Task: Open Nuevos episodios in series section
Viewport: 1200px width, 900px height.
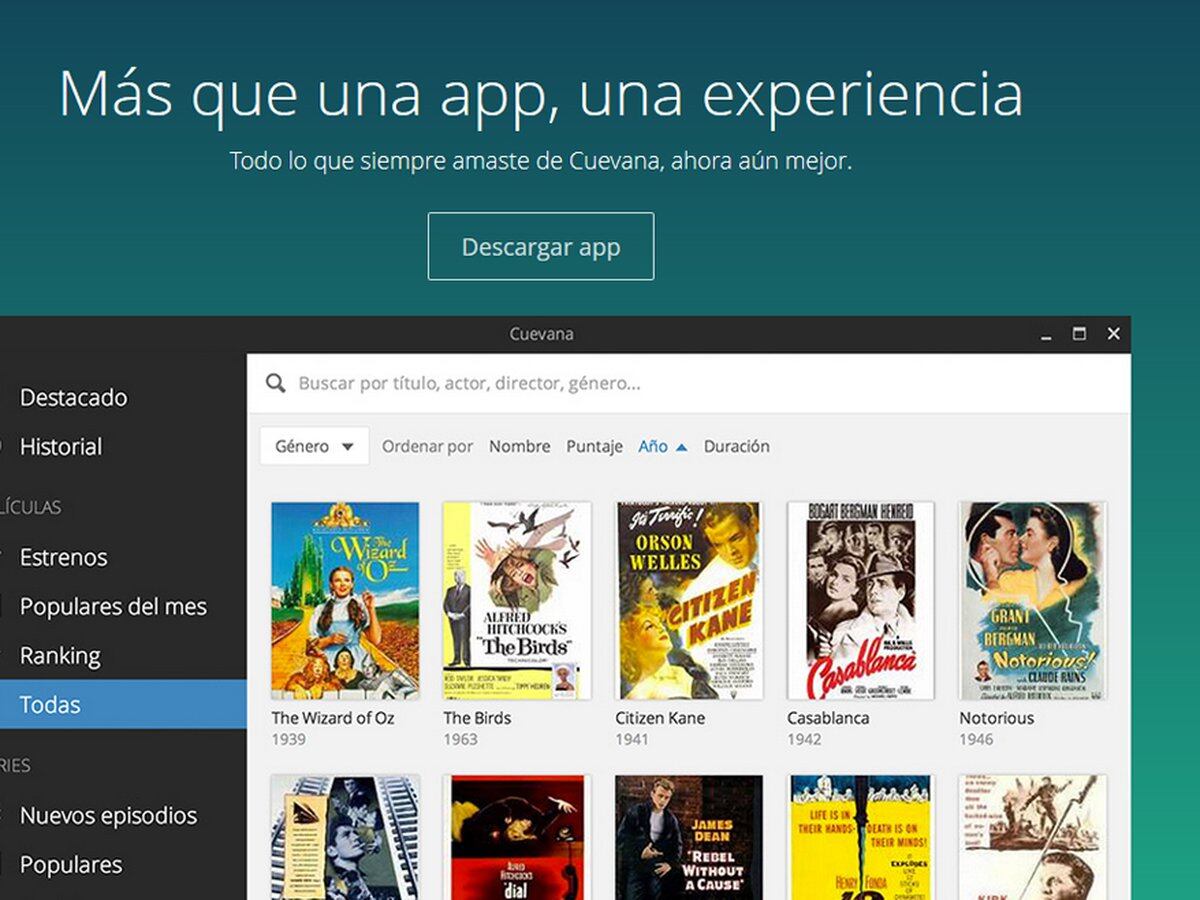Action: [x=109, y=815]
